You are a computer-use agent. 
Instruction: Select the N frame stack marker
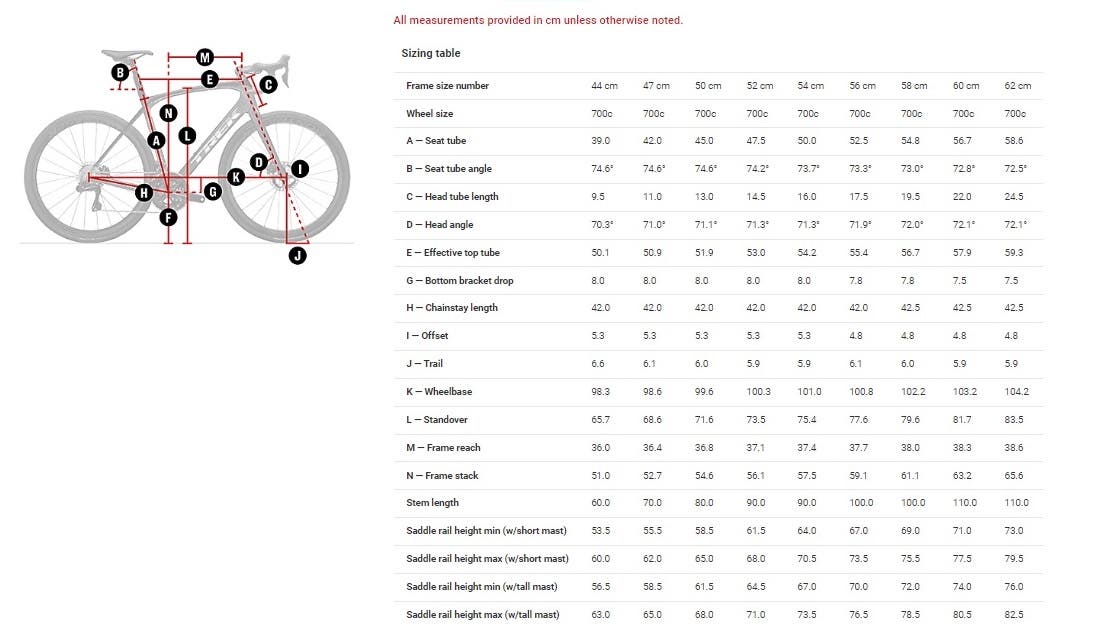[x=168, y=113]
